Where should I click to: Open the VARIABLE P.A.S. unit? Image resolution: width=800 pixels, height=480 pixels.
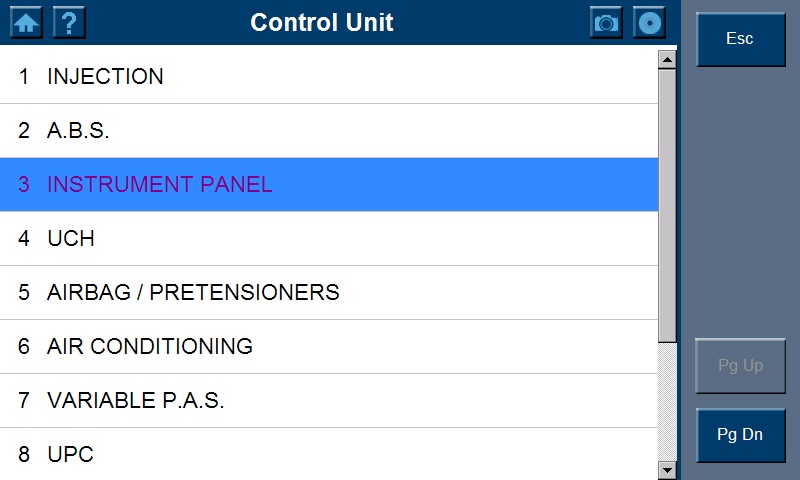(x=136, y=401)
